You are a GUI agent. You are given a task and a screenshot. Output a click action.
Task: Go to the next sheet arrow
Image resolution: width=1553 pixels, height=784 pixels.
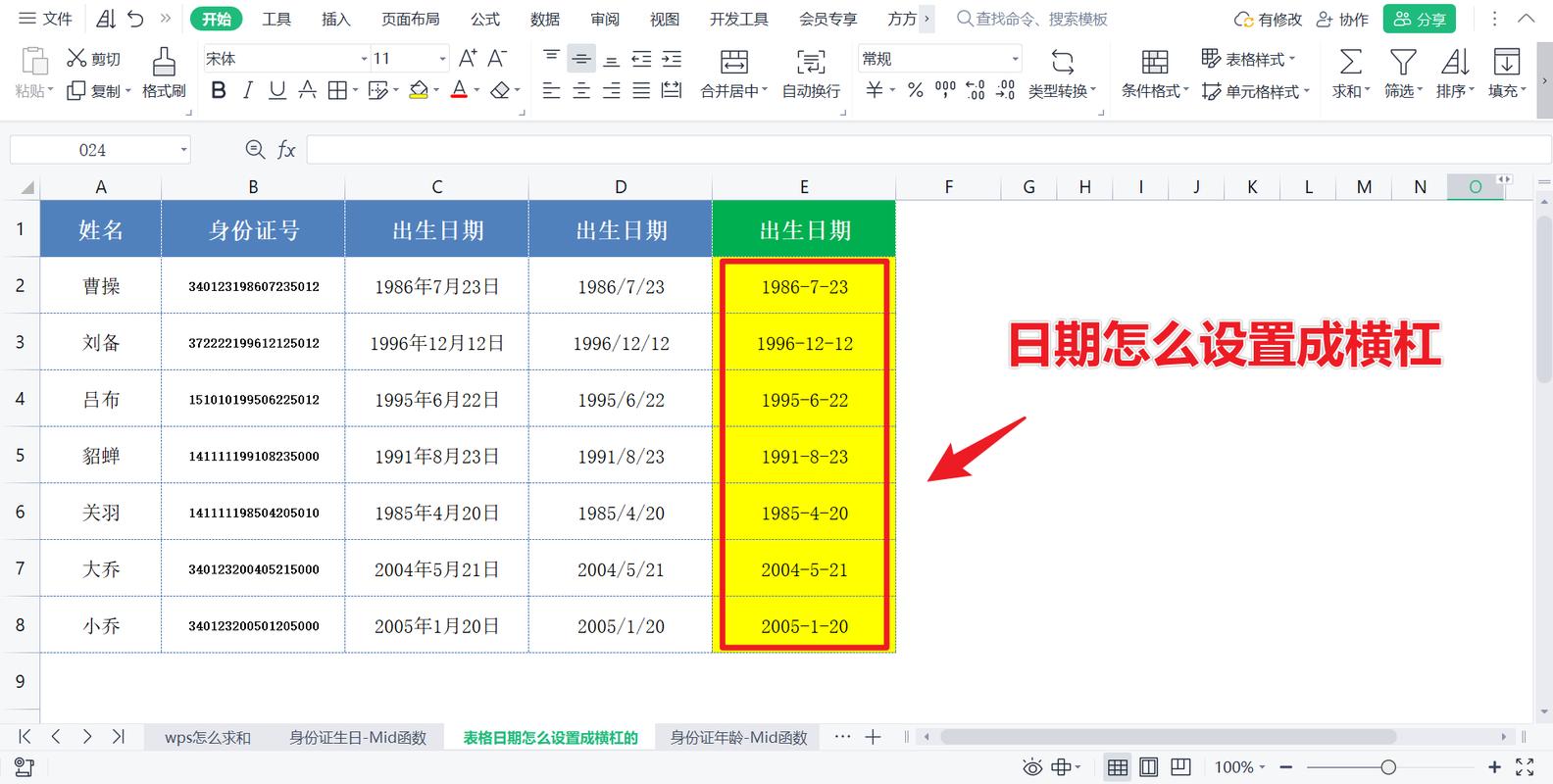pos(87,737)
